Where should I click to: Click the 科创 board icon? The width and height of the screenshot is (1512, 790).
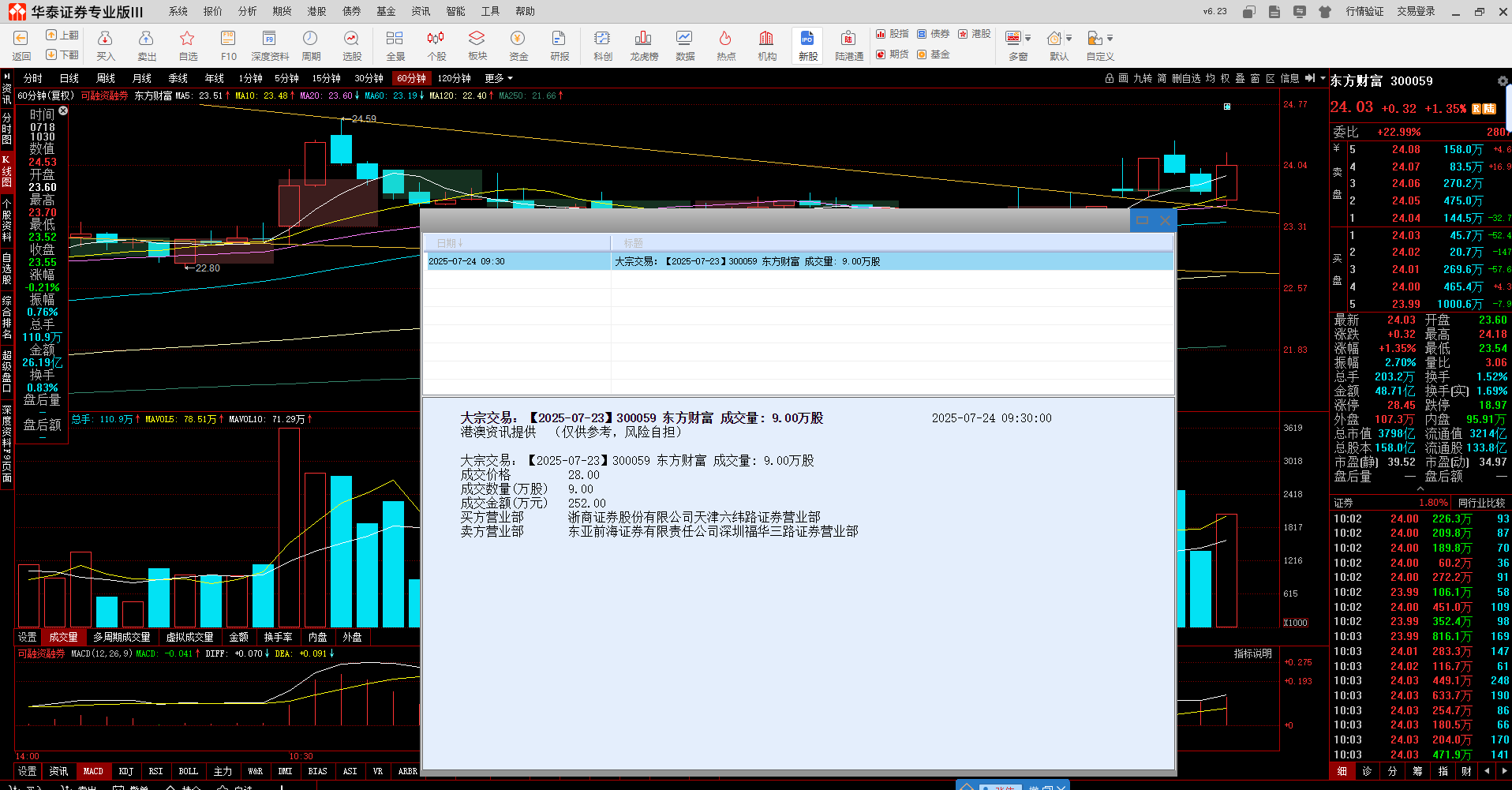pyautogui.click(x=603, y=46)
